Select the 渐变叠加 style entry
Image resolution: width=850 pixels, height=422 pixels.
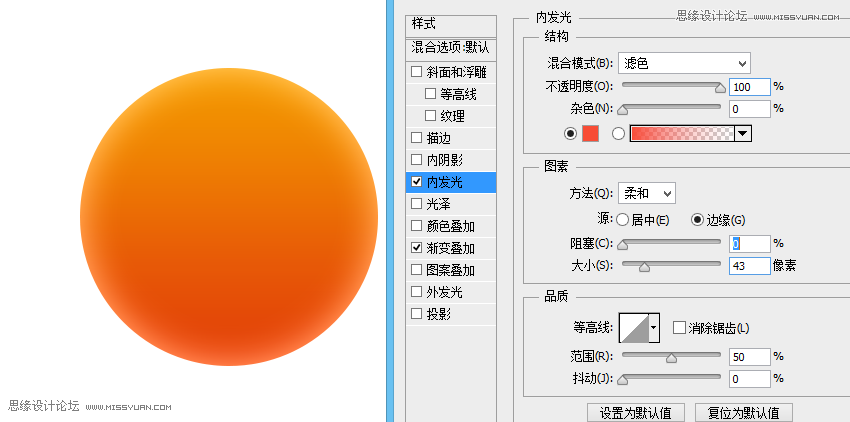450,248
